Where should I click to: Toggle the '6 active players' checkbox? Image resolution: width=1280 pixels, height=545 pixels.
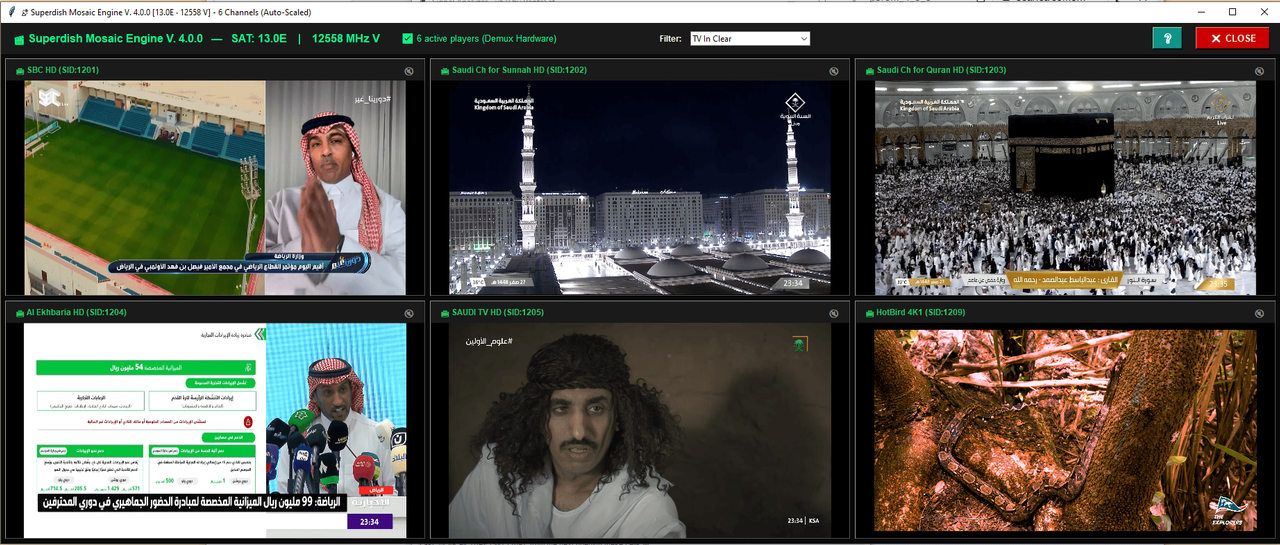pos(407,39)
